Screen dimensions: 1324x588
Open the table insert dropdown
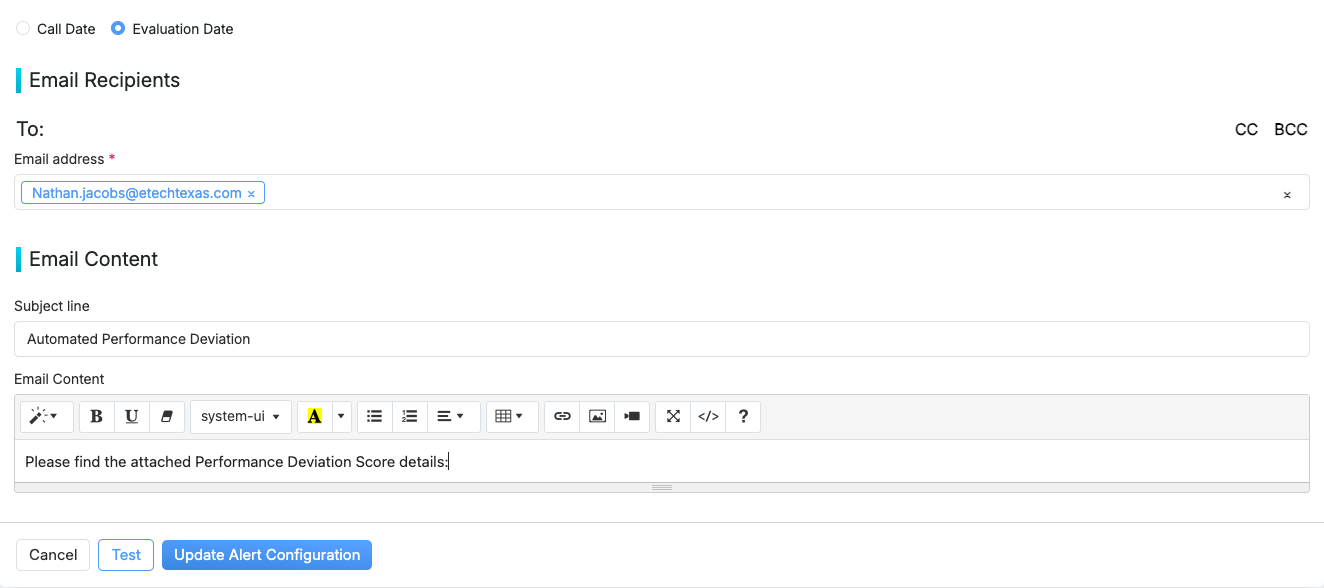(511, 416)
